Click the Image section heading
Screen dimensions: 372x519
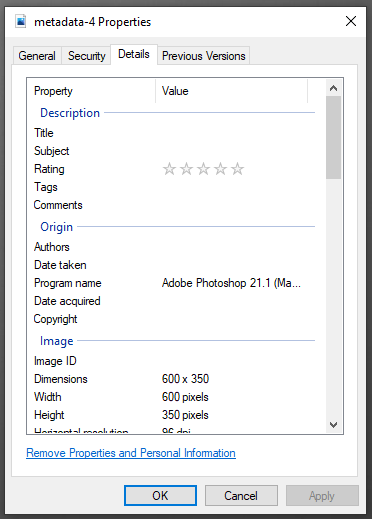pos(57,341)
